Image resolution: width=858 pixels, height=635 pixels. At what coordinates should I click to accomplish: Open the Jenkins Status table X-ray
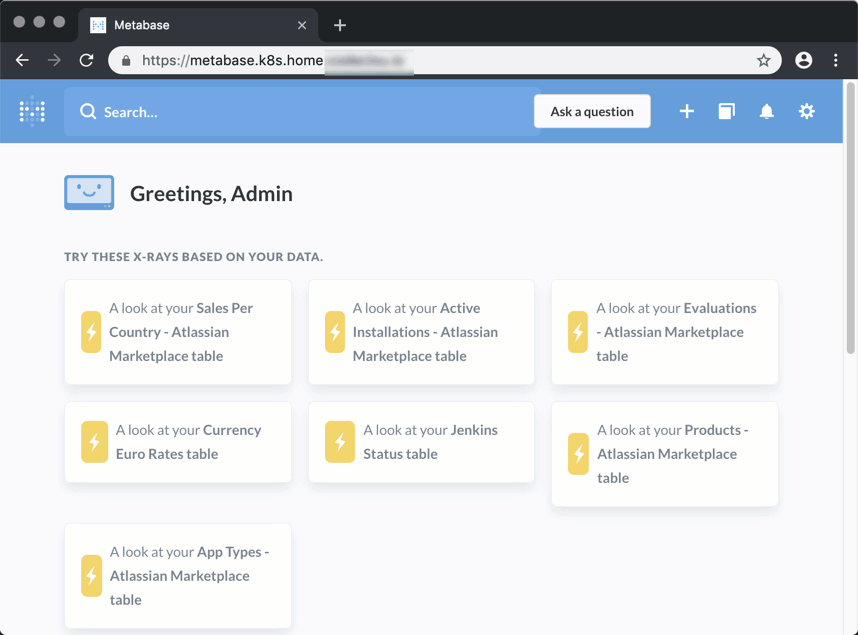(421, 442)
